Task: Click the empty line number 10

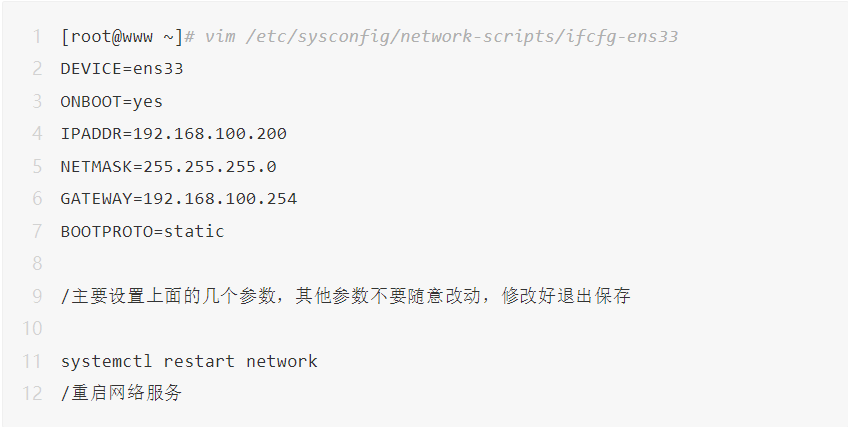Action: 33,329
